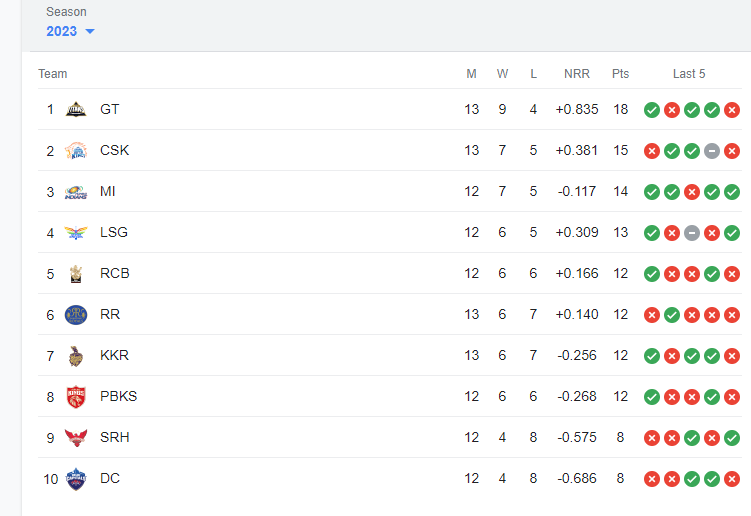Open the CSK team name link

point(114,150)
